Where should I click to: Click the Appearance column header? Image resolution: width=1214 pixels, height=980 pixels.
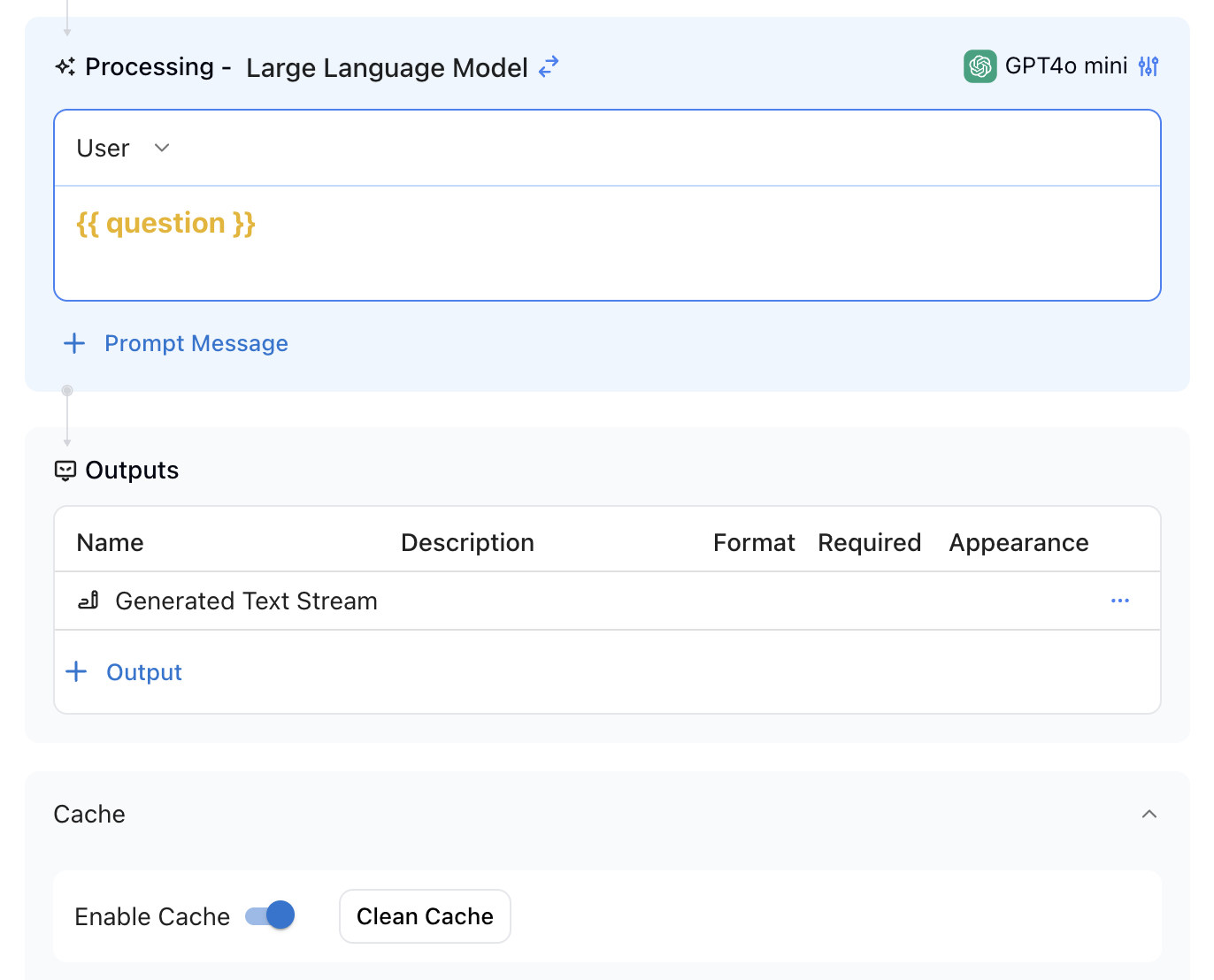coord(1018,543)
